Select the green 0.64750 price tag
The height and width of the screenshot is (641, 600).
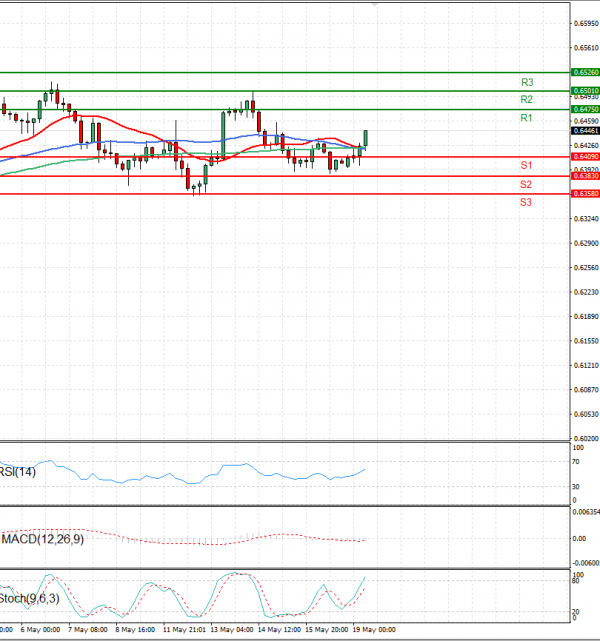pos(586,109)
